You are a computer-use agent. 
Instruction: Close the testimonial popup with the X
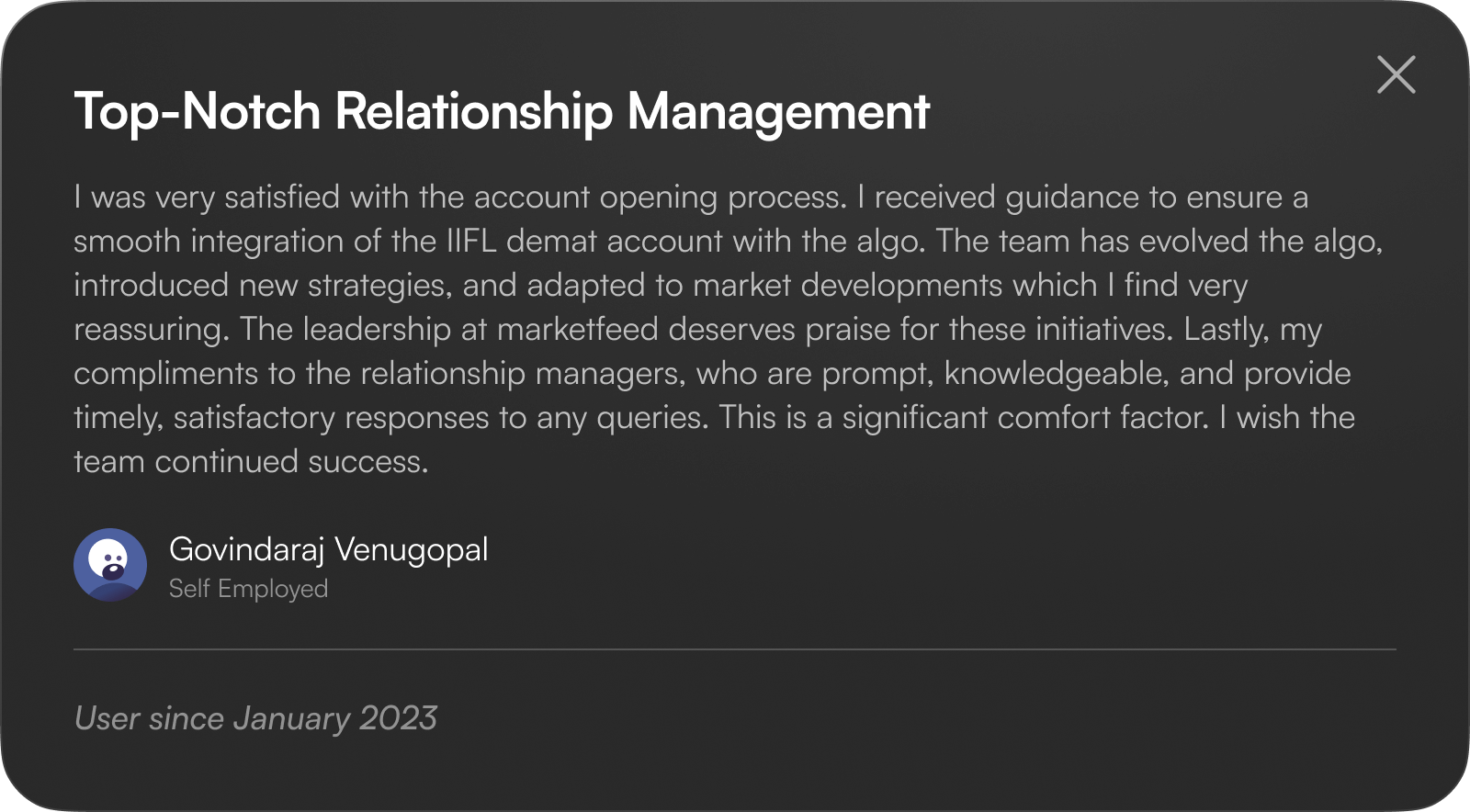1396,74
